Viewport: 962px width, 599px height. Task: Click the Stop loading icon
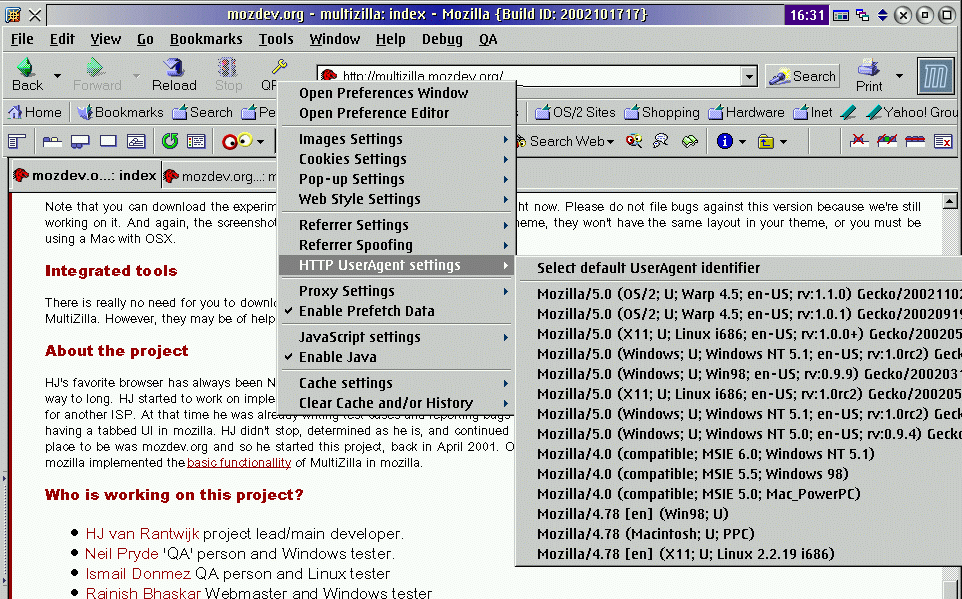228,67
